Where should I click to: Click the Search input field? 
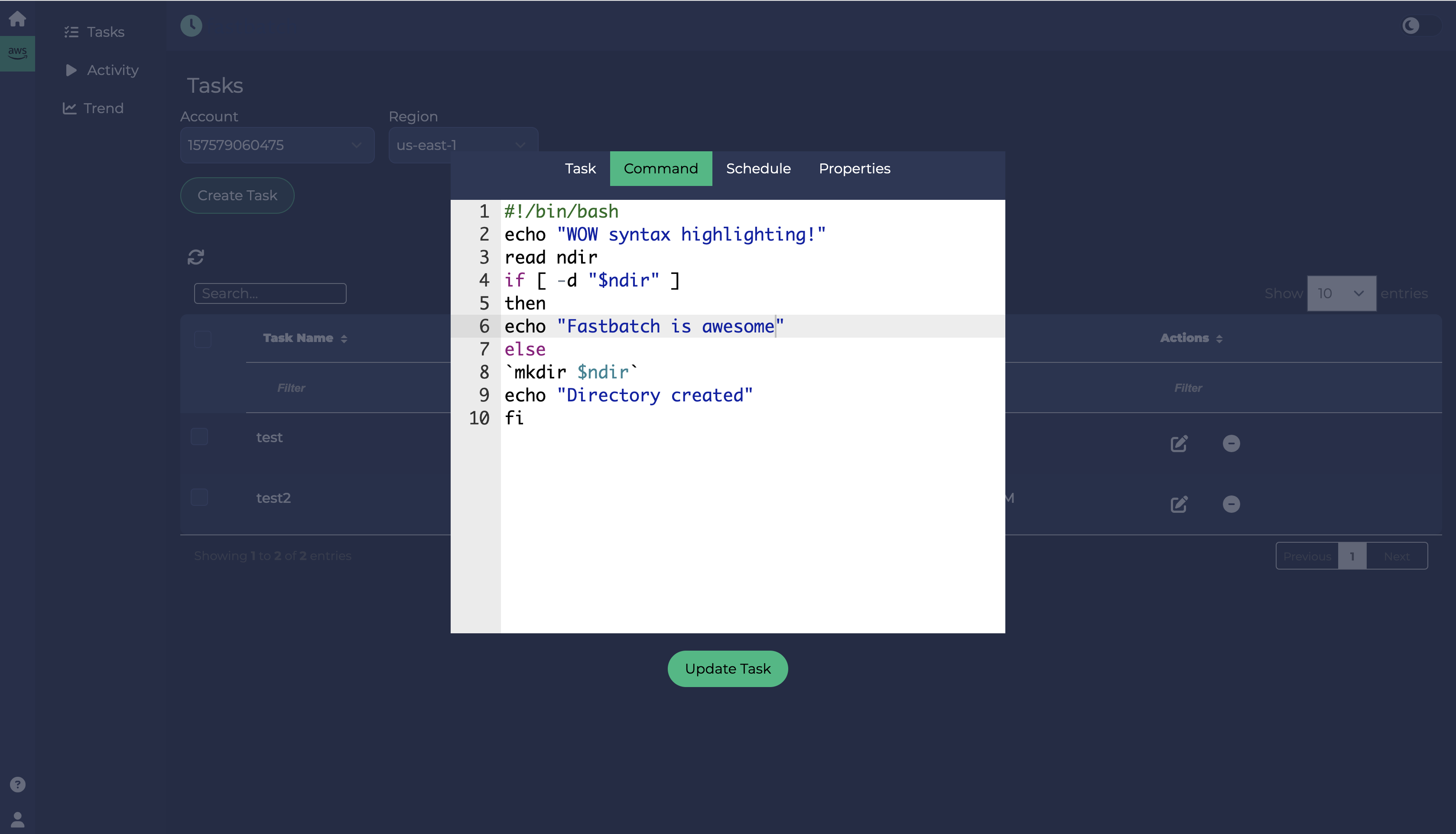(x=270, y=293)
